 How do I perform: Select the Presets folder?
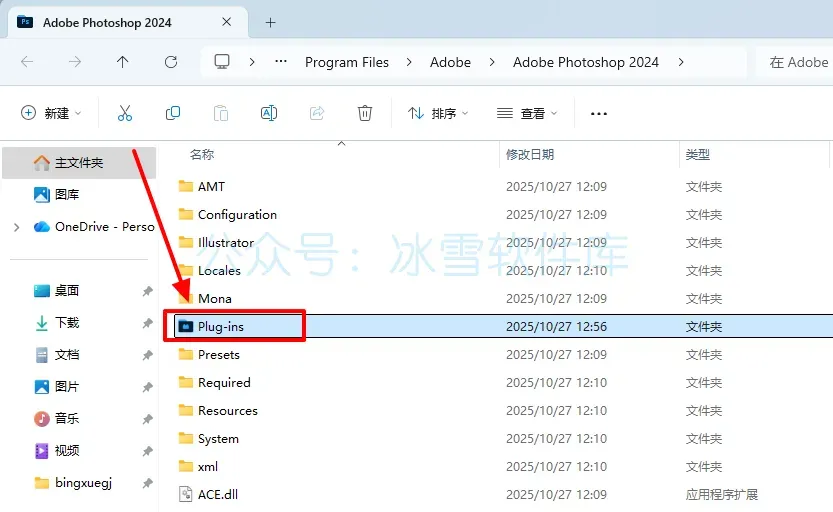[x=218, y=355]
